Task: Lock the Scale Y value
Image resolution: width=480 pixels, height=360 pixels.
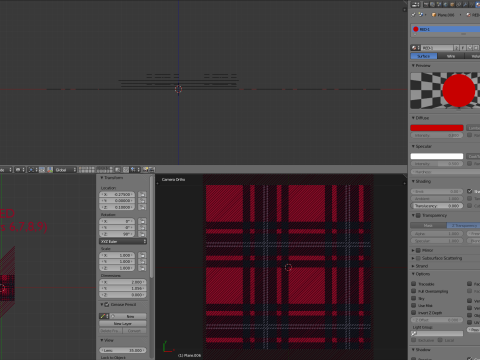Action: tap(142, 262)
